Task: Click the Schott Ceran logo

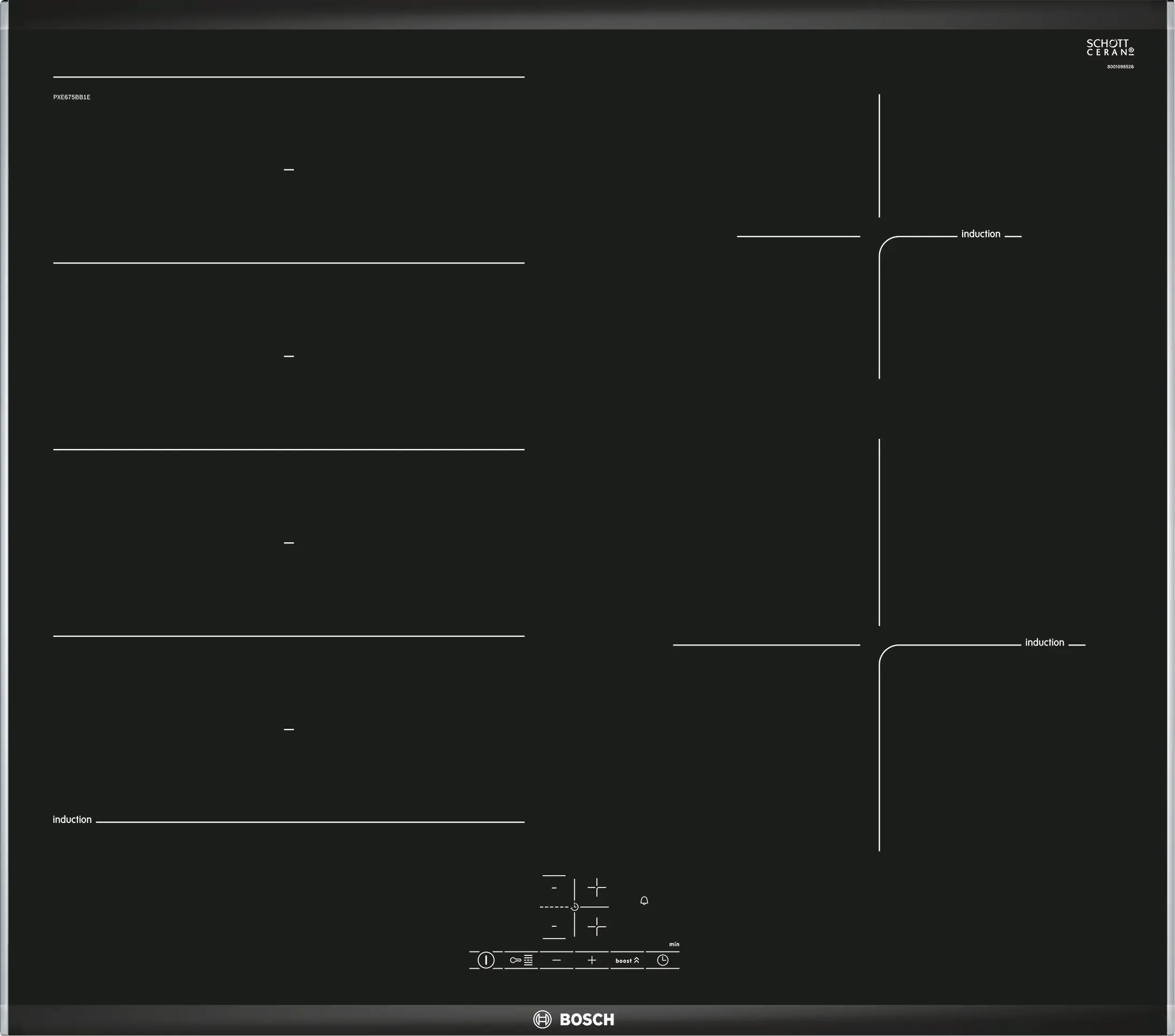Action: (x=1109, y=48)
